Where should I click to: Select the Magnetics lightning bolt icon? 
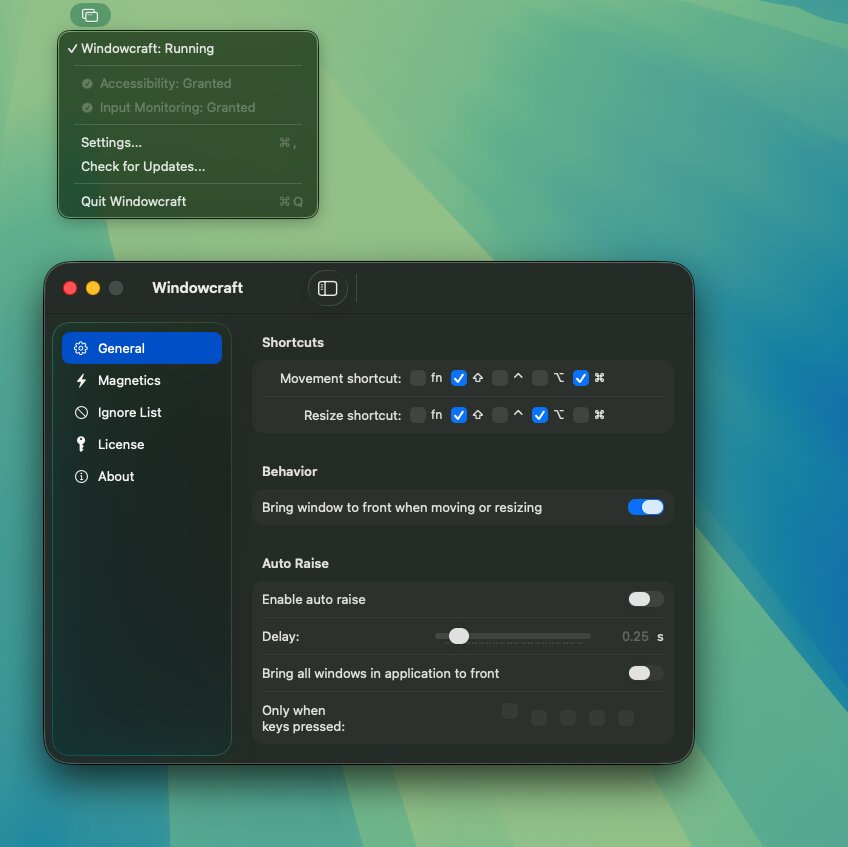pos(81,380)
